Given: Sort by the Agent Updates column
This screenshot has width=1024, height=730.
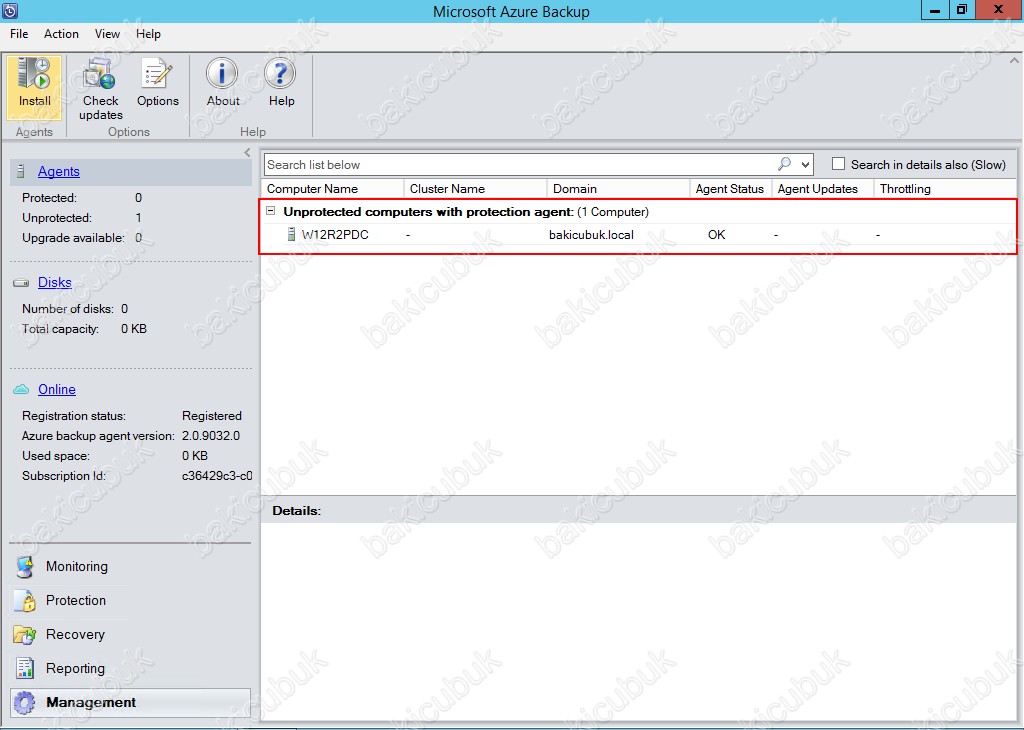Looking at the screenshot, I should (x=823, y=189).
